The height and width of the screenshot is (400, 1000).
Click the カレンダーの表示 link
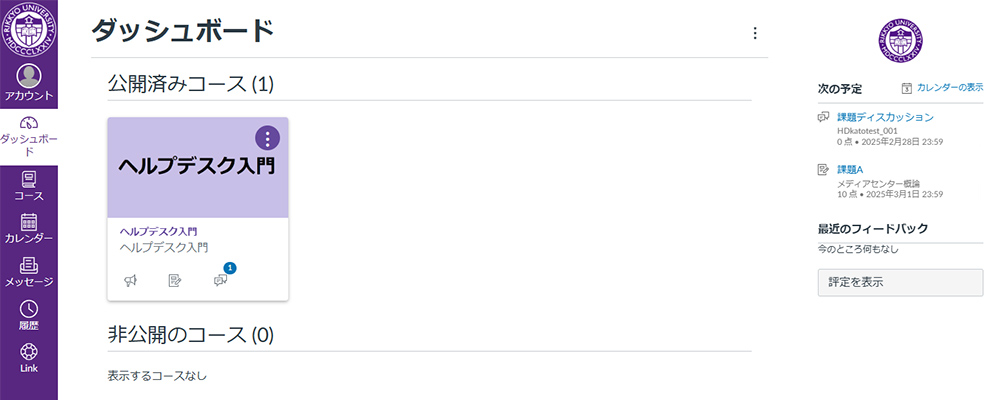pos(950,87)
